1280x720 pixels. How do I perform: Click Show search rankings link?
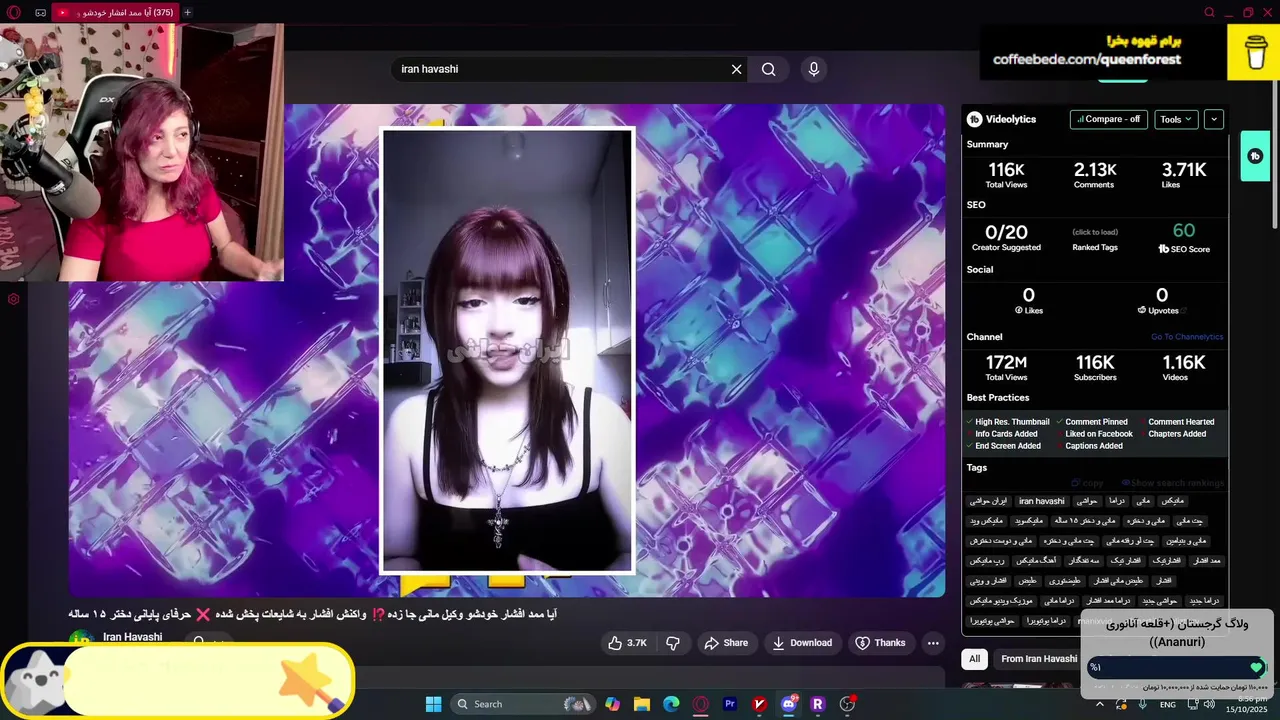(x=1172, y=483)
